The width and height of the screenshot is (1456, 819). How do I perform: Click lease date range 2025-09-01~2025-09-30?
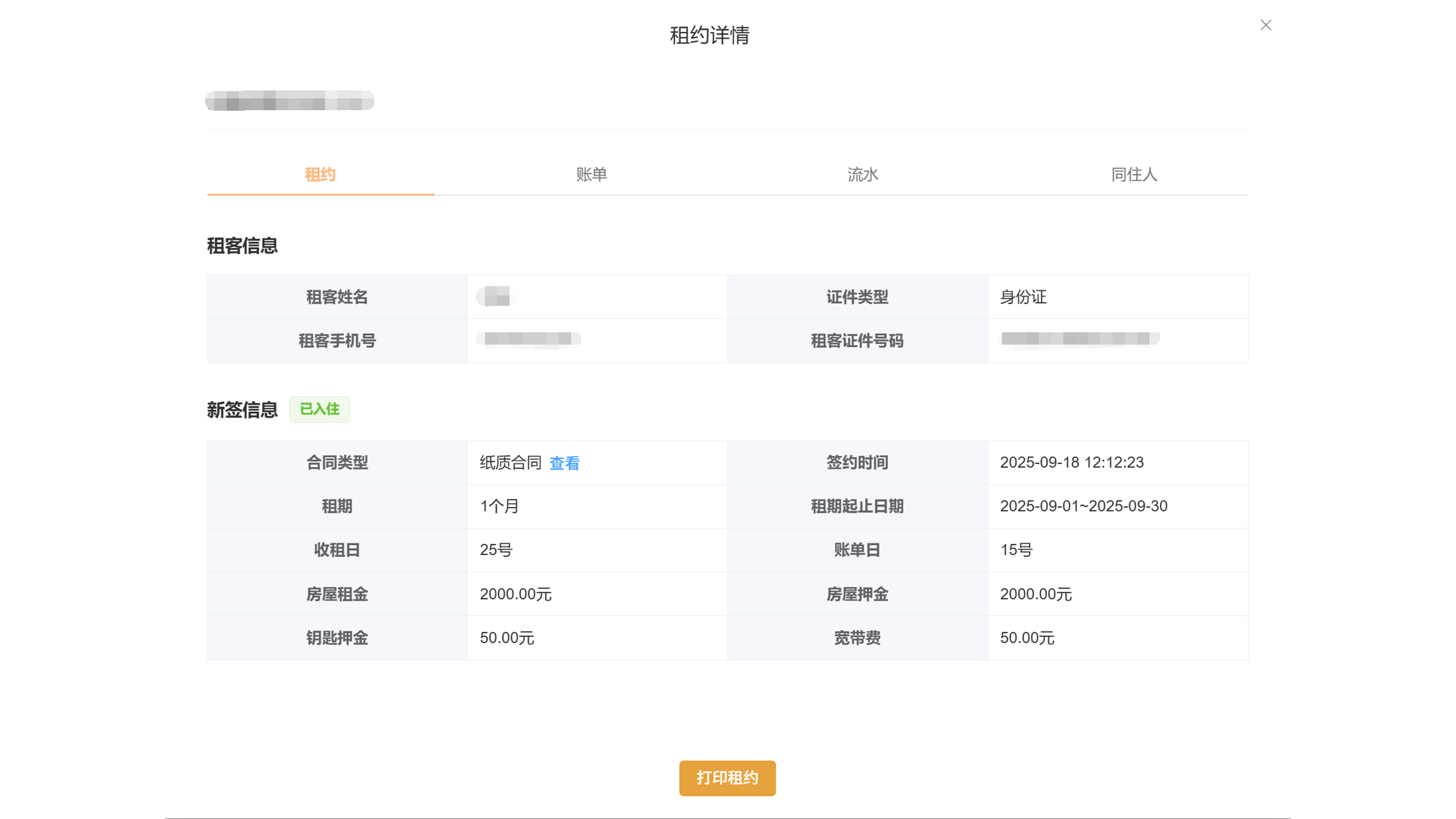click(1083, 506)
